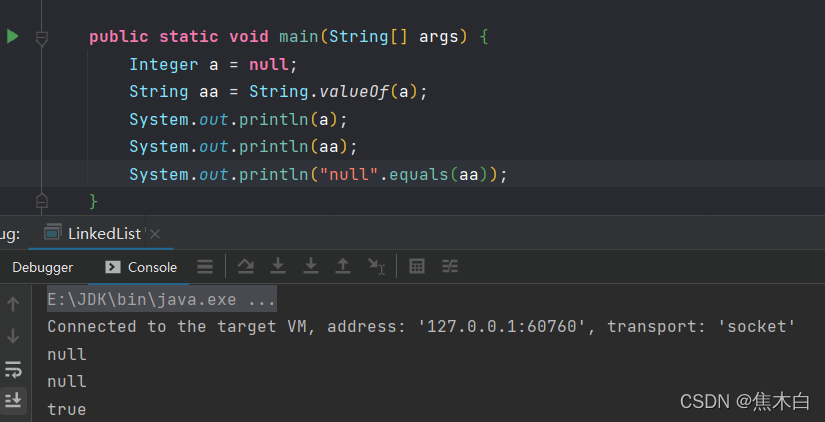Toggle Scroll to End in console
This screenshot has height=422, width=825.
coord(13,401)
